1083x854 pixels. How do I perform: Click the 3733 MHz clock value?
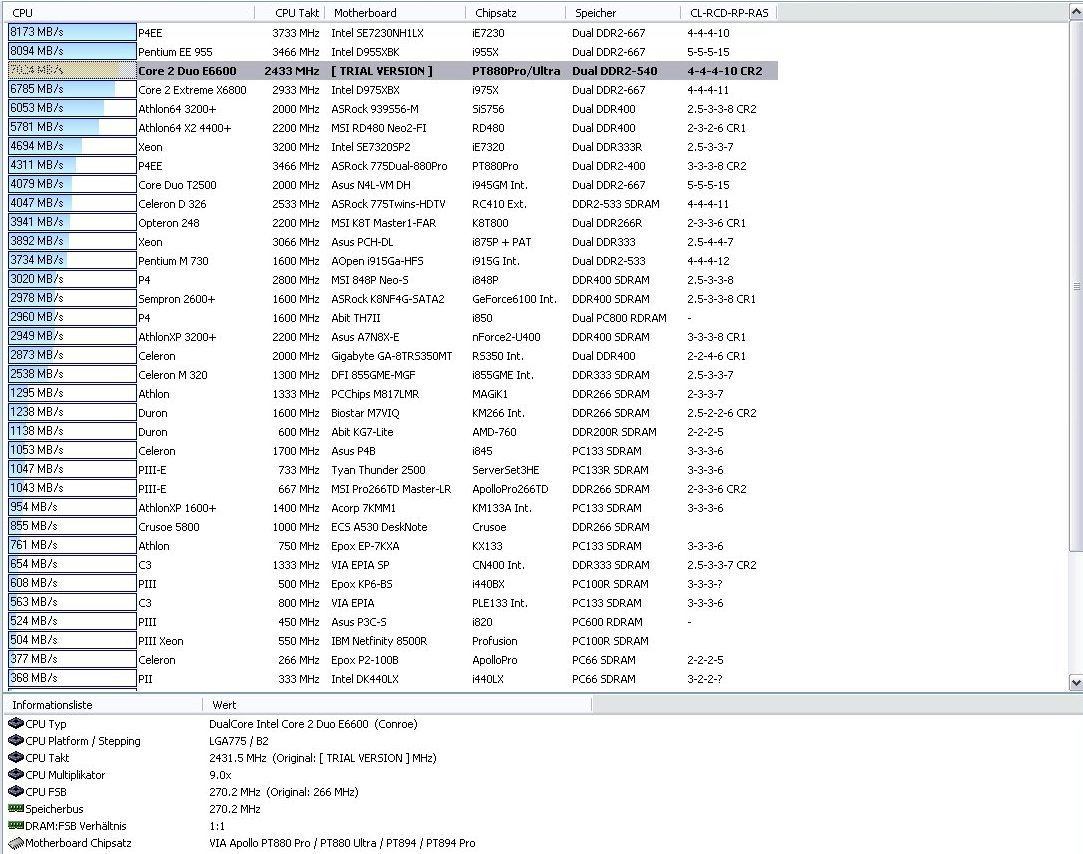[296, 32]
